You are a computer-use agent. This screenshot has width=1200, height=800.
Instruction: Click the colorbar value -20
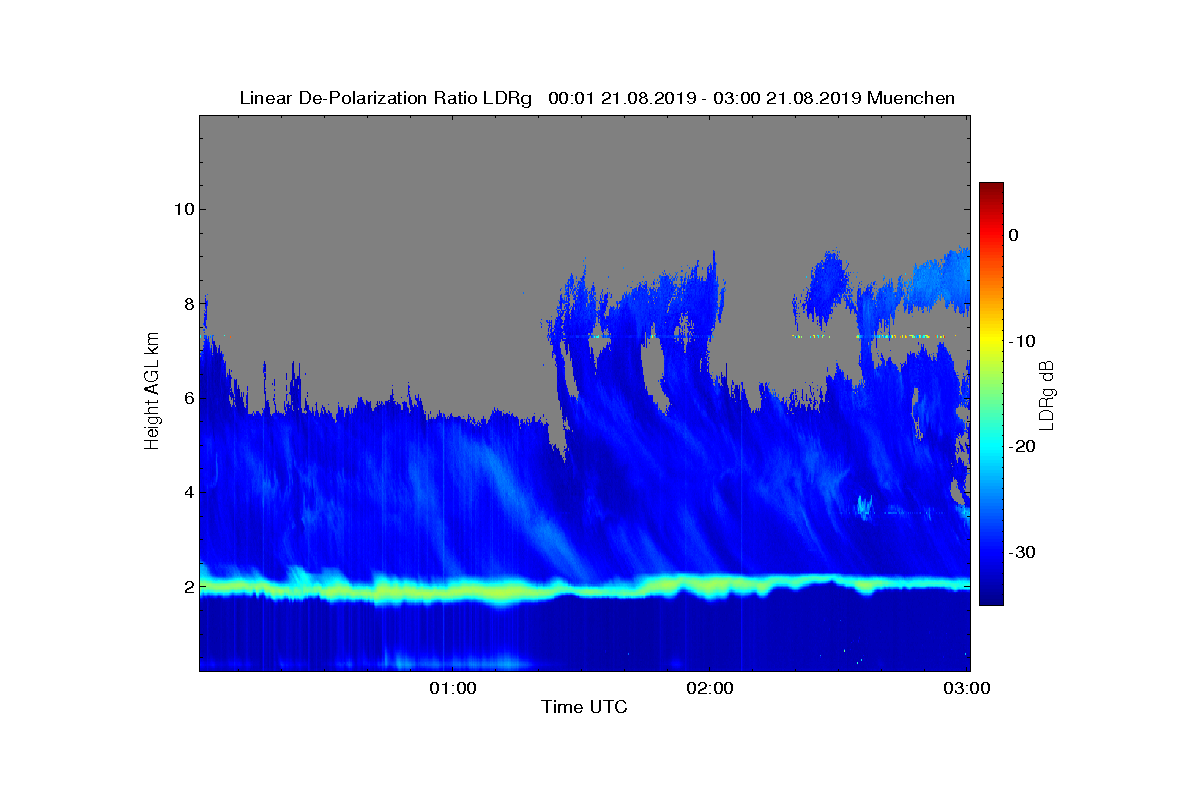pos(1020,446)
